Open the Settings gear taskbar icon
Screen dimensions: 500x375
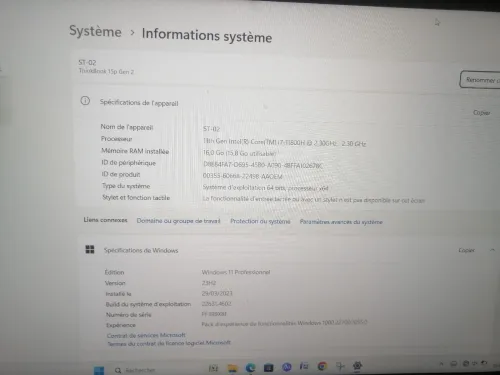pos(357,366)
